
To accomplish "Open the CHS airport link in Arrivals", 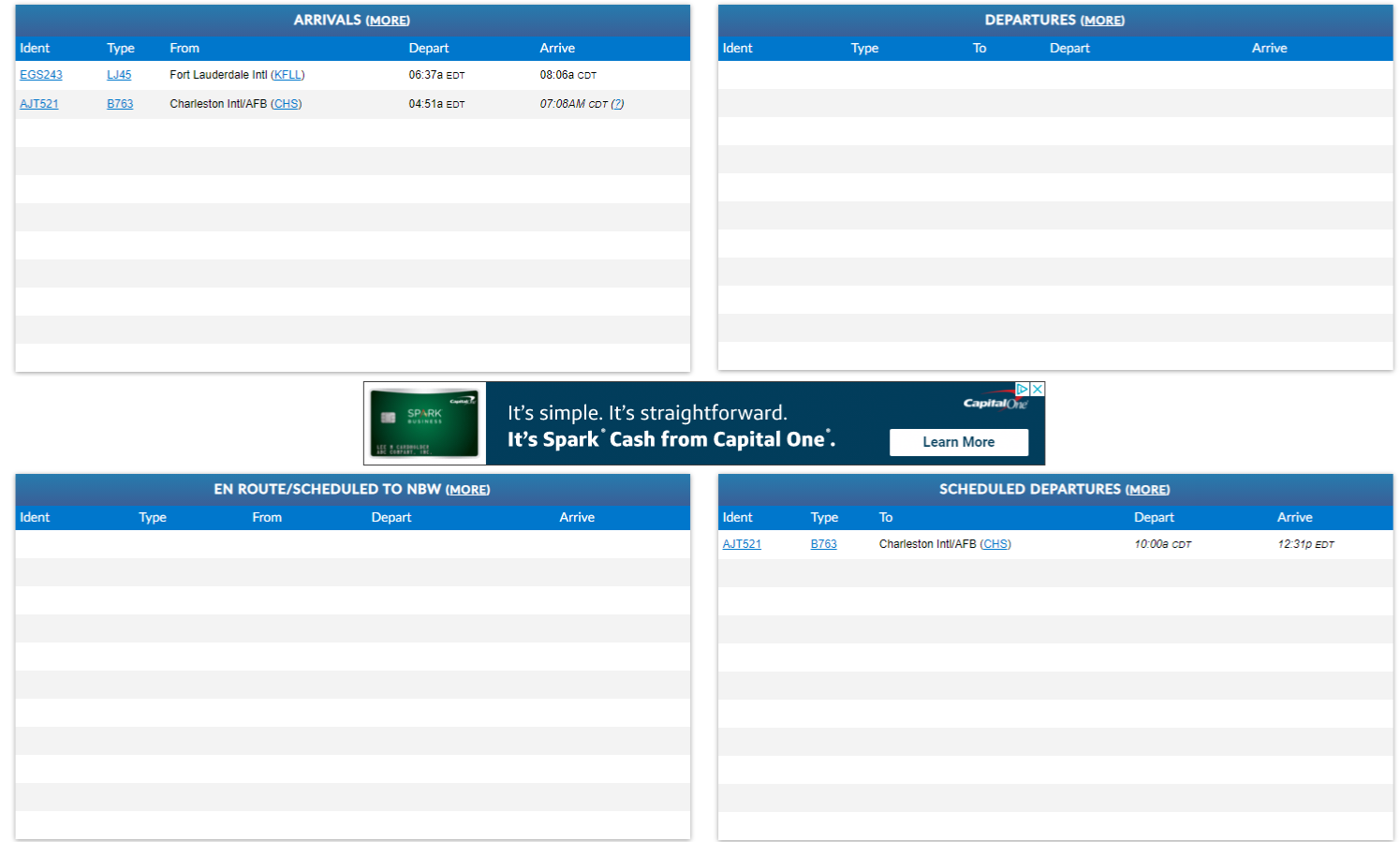I will pyautogui.click(x=287, y=104).
